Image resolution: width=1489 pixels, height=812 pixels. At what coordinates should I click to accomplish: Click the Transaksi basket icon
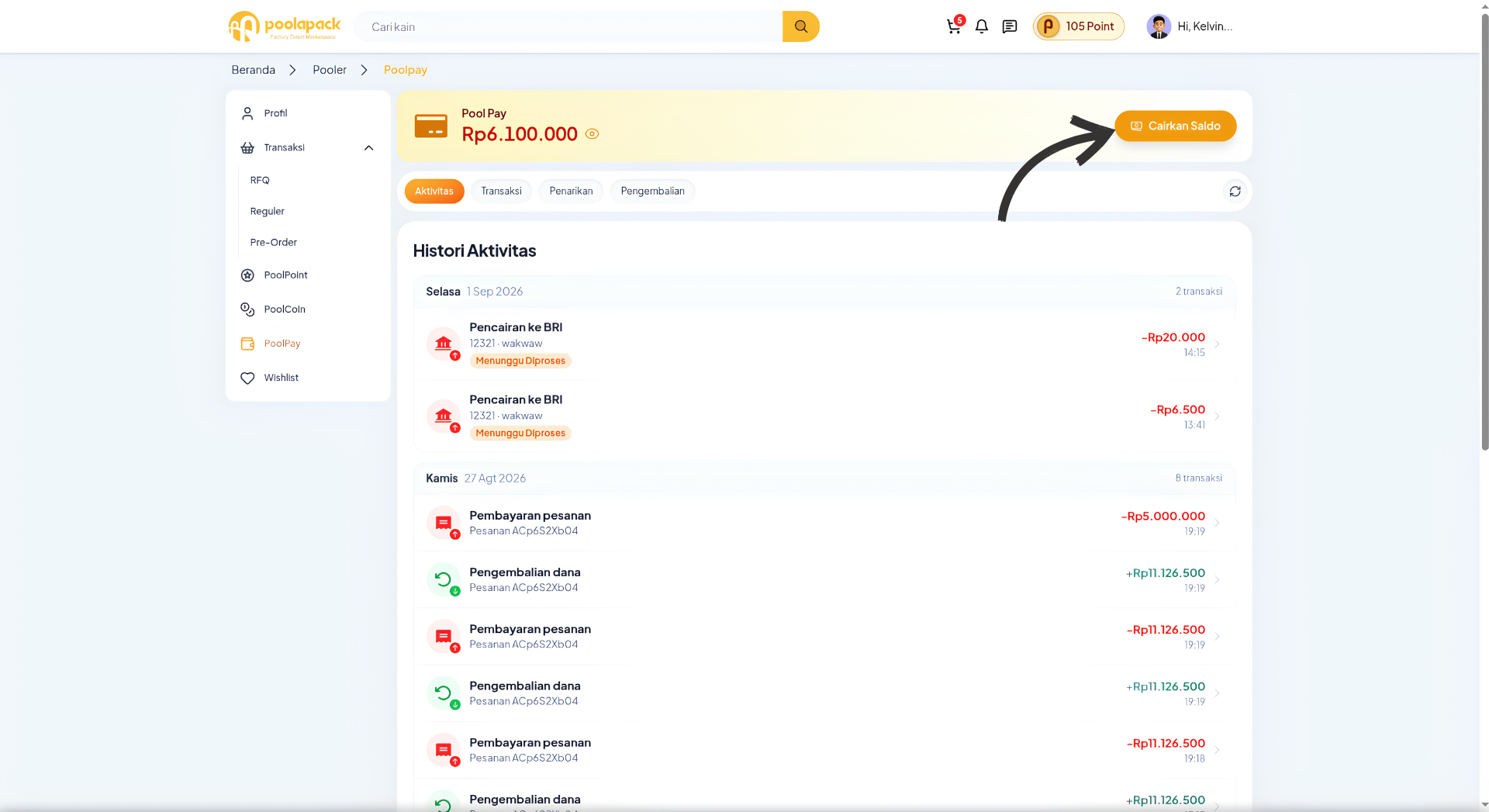247,147
